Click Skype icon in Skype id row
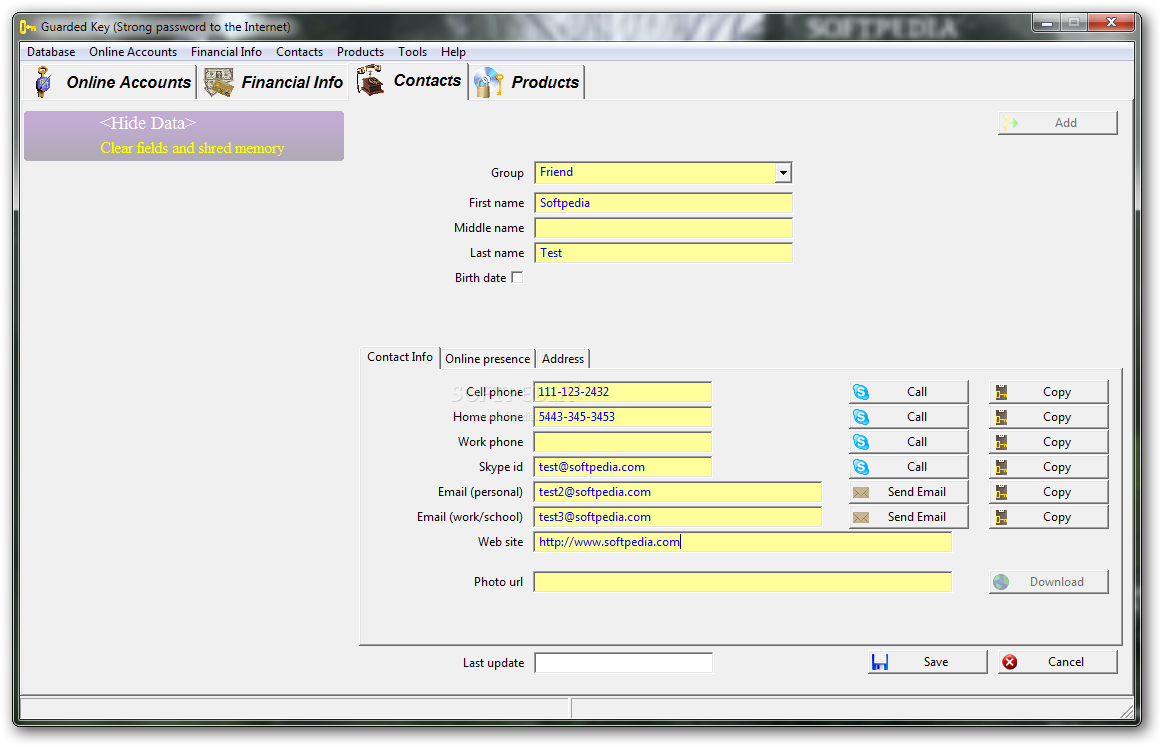The image size is (1162, 747). (860, 468)
